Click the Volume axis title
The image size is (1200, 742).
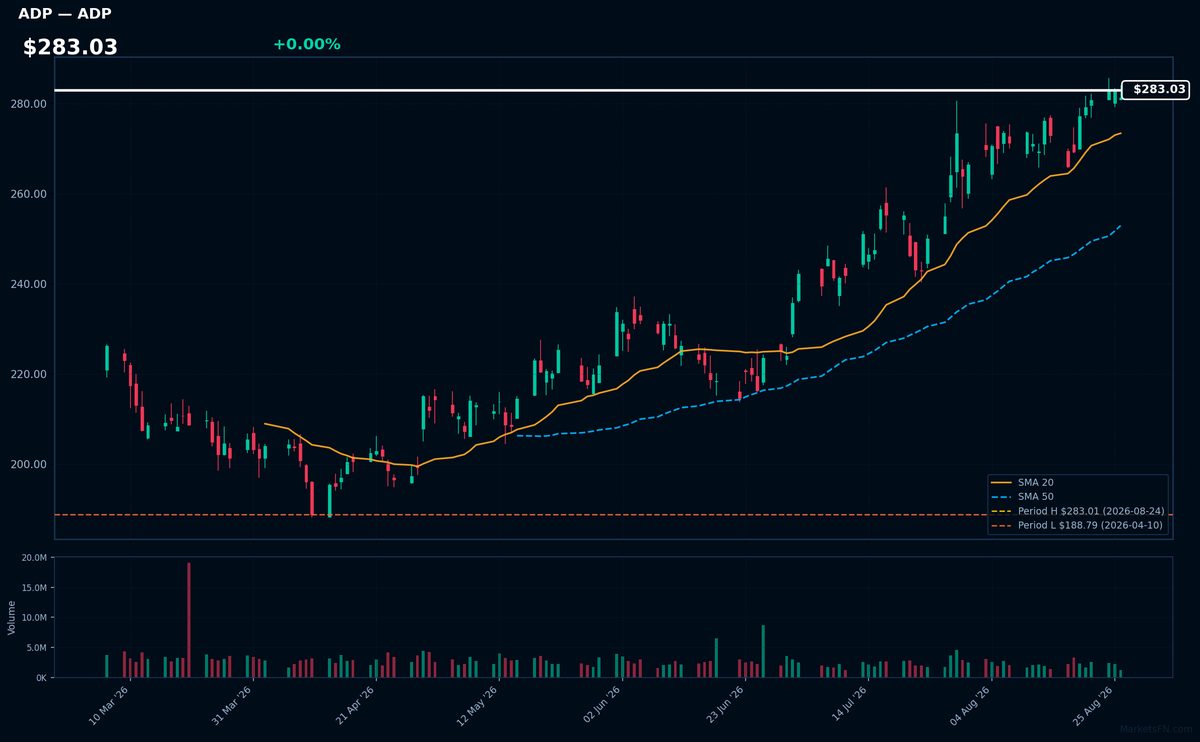click(11, 617)
